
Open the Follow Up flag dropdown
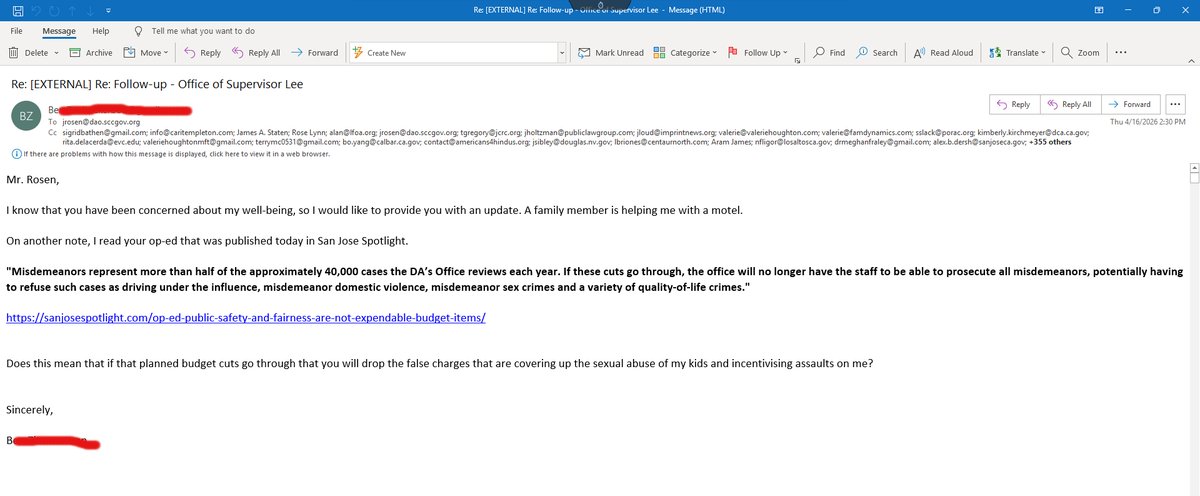757,53
